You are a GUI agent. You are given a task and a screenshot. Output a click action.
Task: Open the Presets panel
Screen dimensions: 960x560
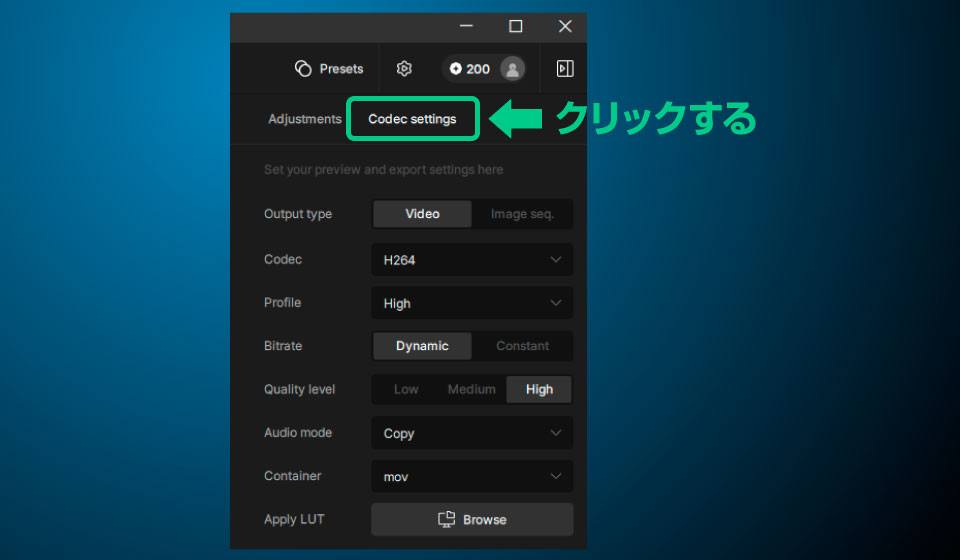point(329,69)
